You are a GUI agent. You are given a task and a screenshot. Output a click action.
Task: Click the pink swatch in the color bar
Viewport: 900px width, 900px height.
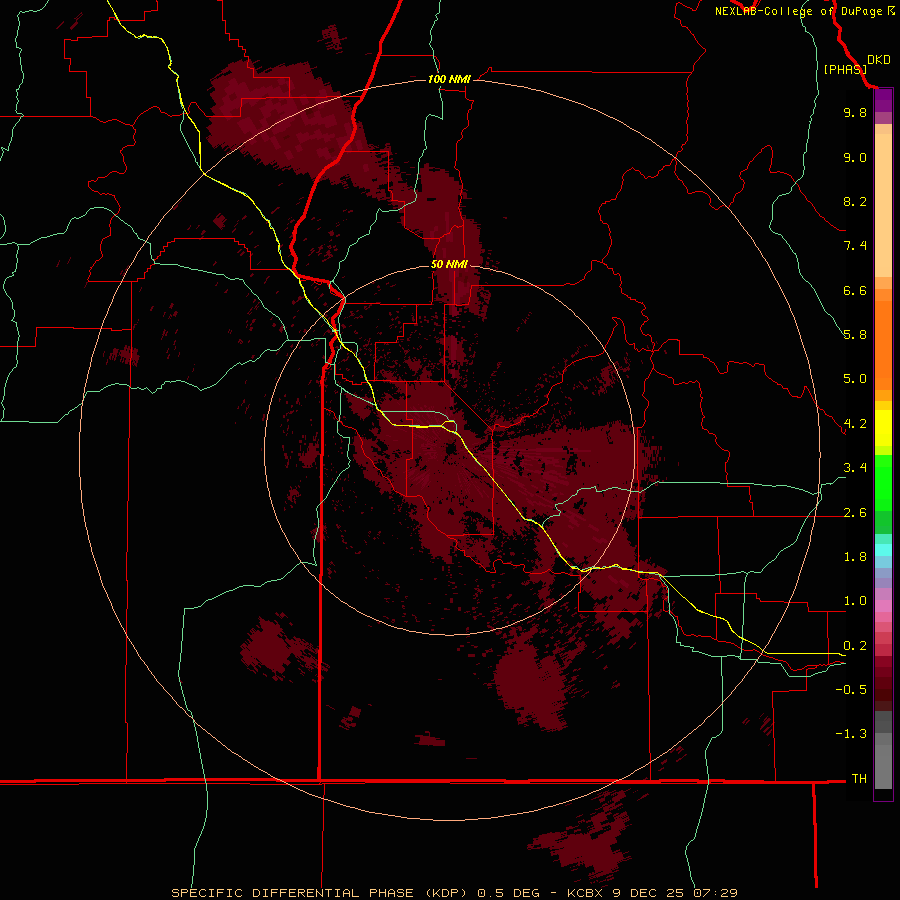[883, 606]
